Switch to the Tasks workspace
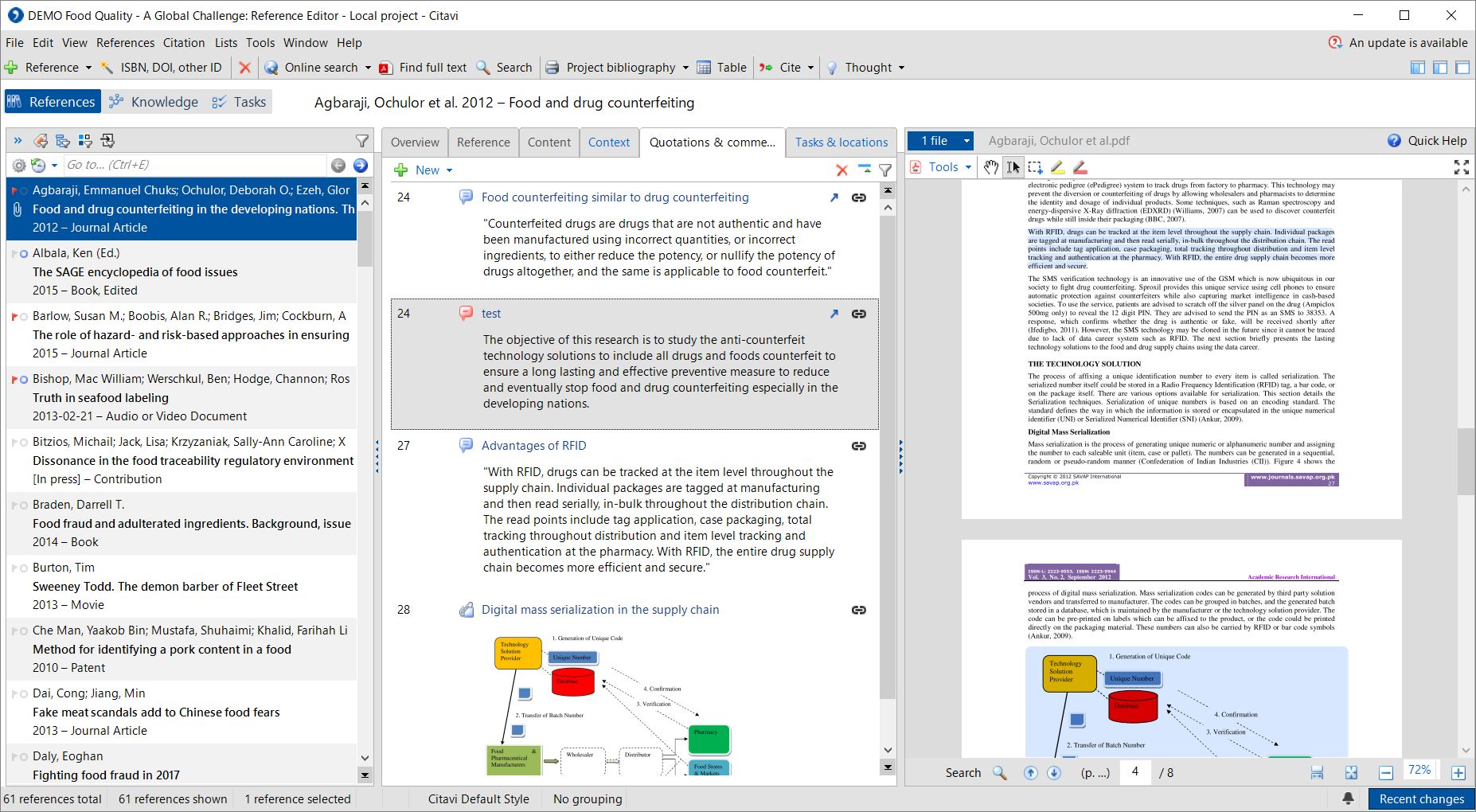 pos(239,102)
